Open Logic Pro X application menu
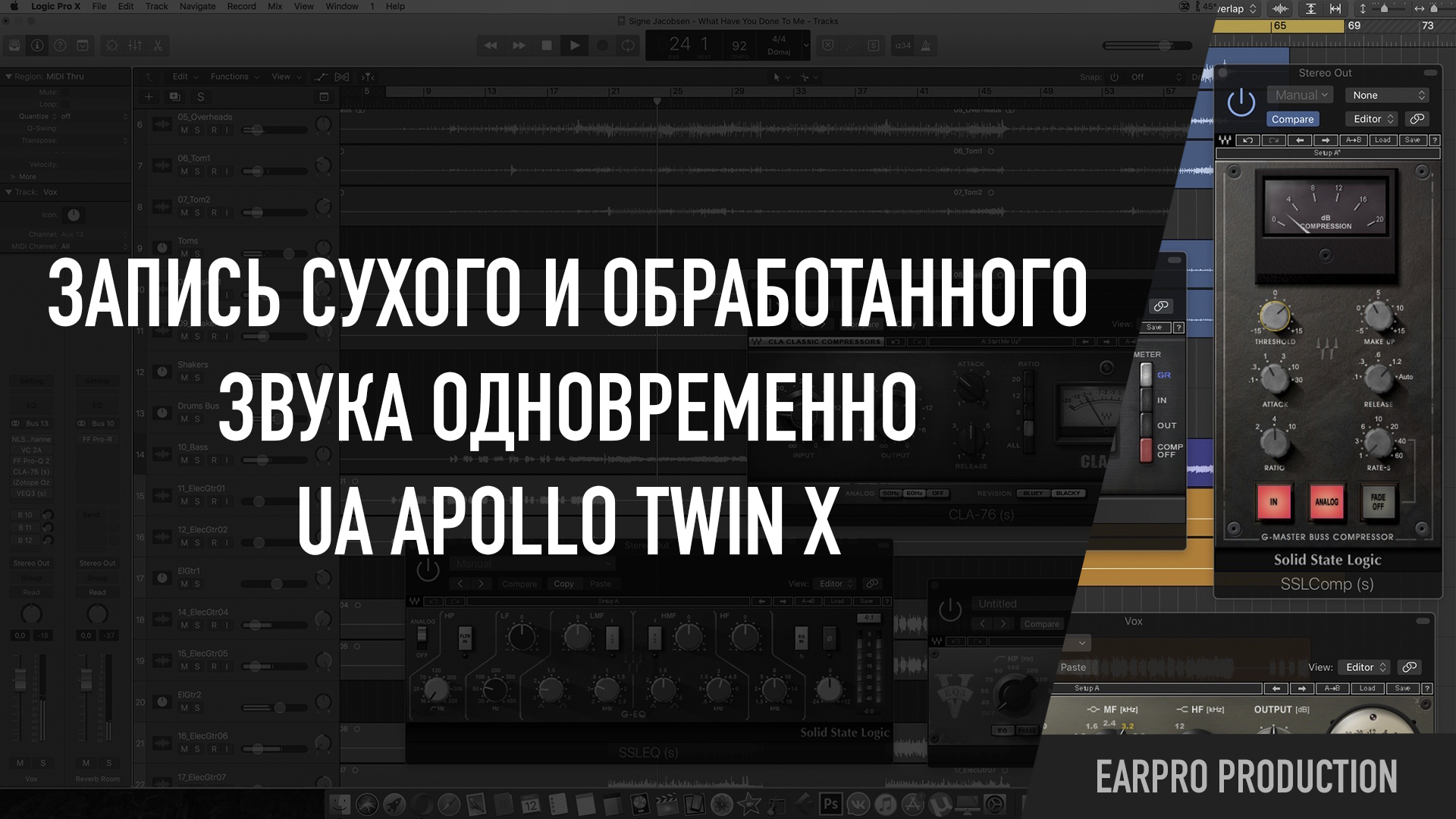Screen dimensions: 1456x819 52,8
